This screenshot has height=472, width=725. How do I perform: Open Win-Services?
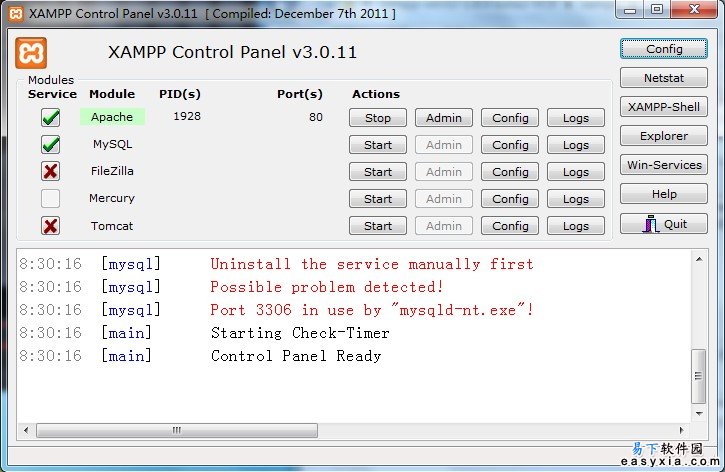pos(664,165)
